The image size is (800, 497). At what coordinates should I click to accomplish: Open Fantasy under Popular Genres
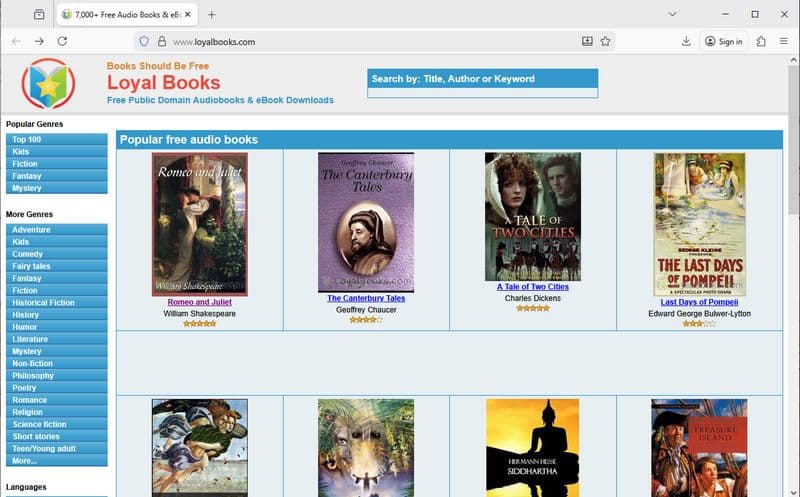tap(57, 176)
